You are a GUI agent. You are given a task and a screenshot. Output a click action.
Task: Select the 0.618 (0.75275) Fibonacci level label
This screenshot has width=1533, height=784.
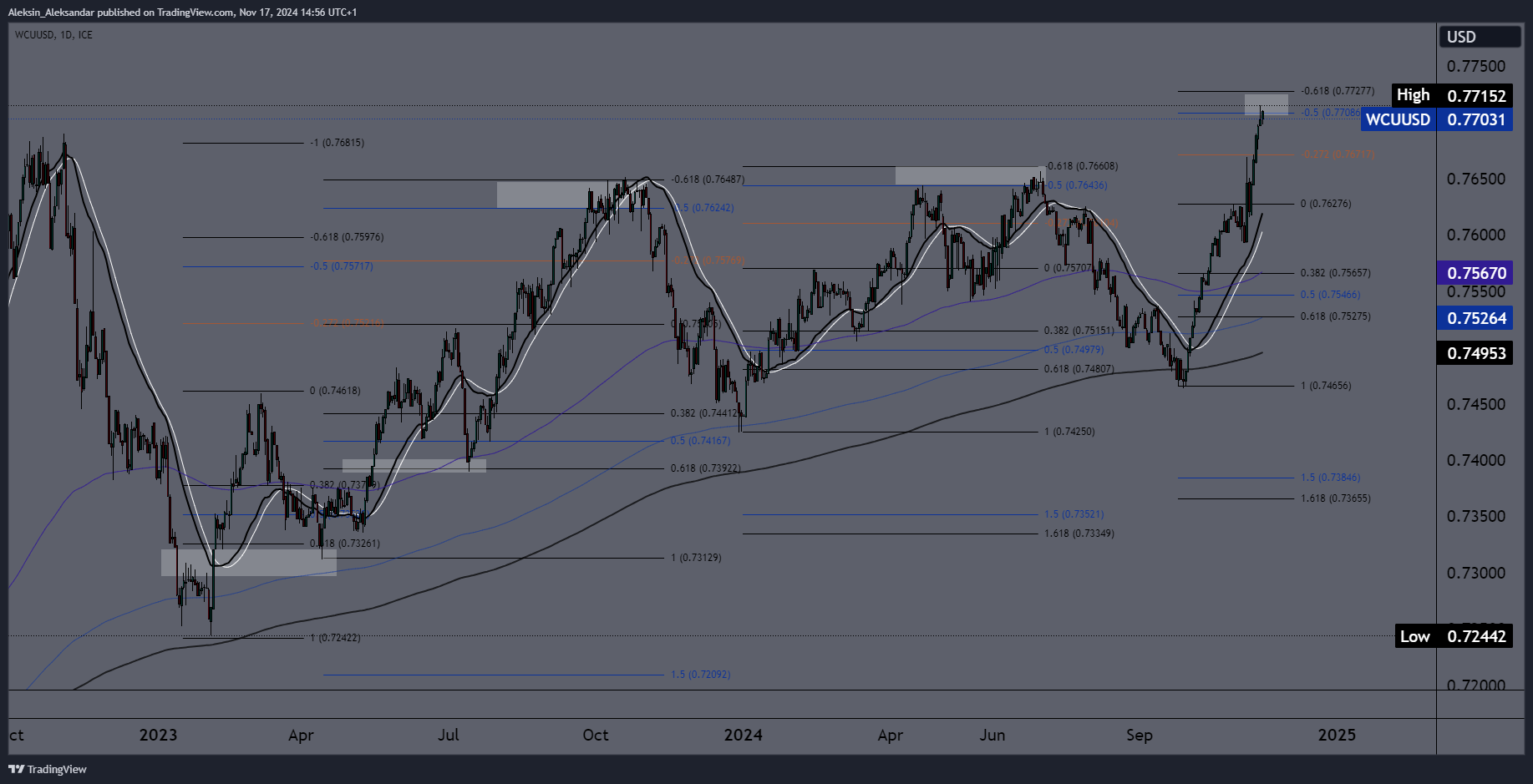pyautogui.click(x=1335, y=316)
